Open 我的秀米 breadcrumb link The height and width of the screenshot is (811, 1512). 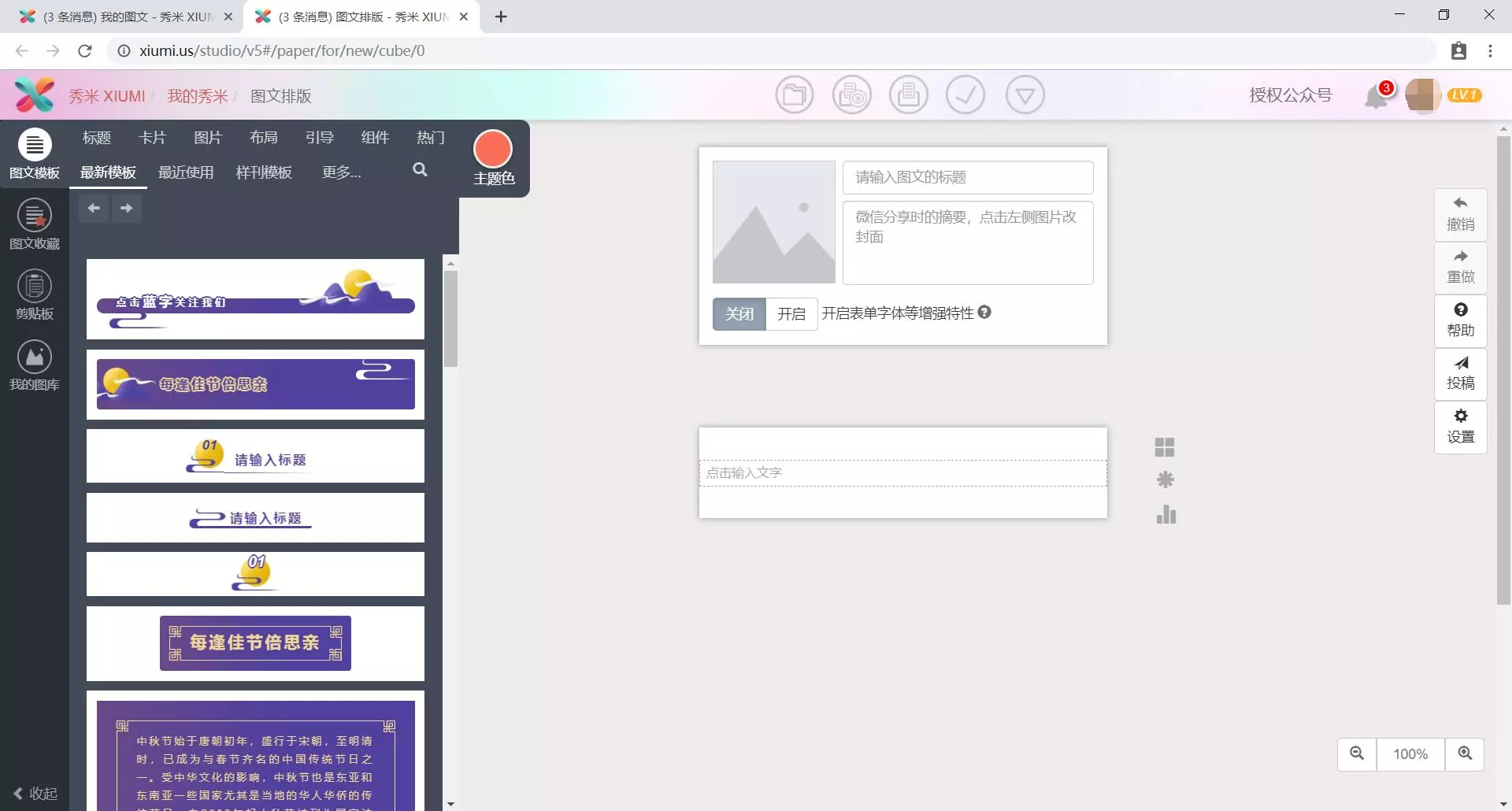tap(197, 96)
